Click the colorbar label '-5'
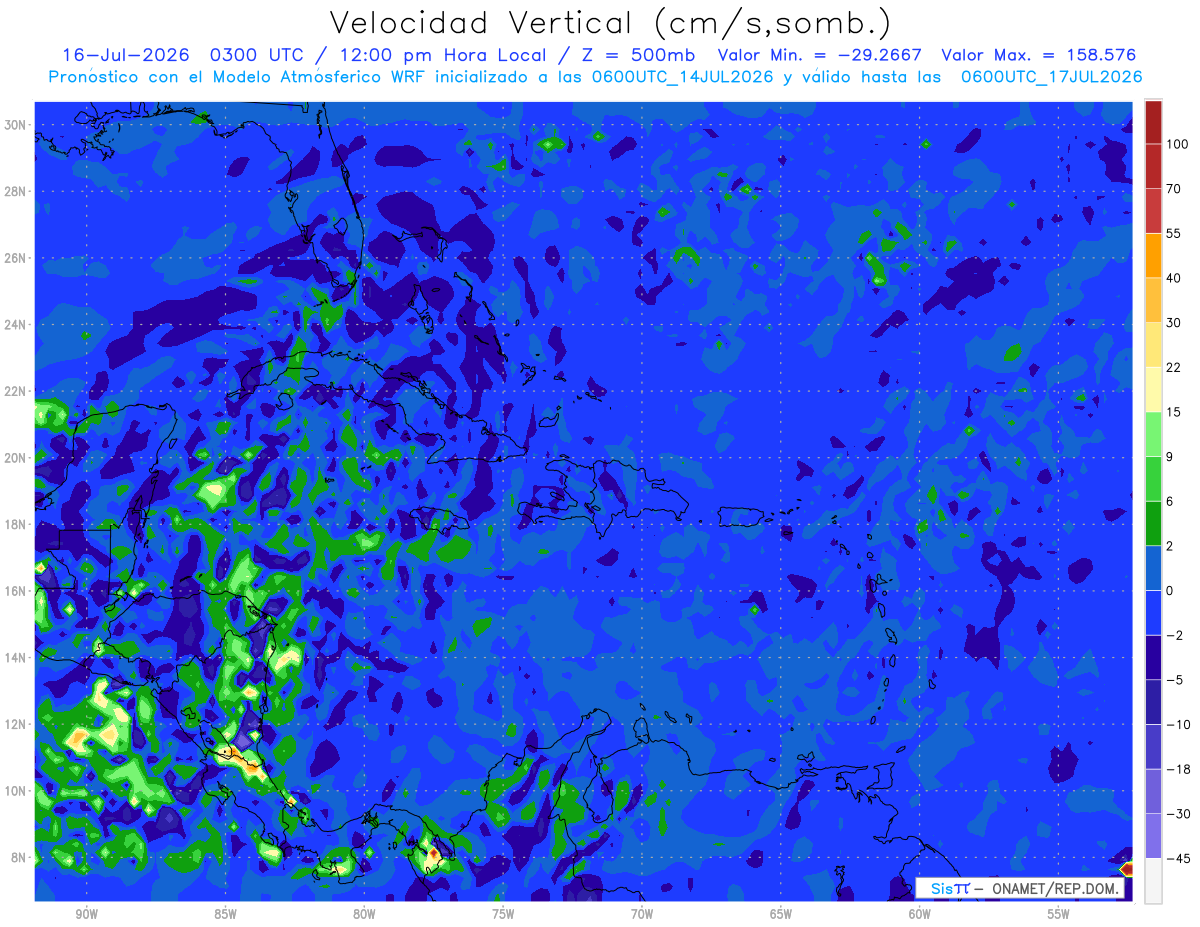1200x927 pixels. (x=1174, y=680)
